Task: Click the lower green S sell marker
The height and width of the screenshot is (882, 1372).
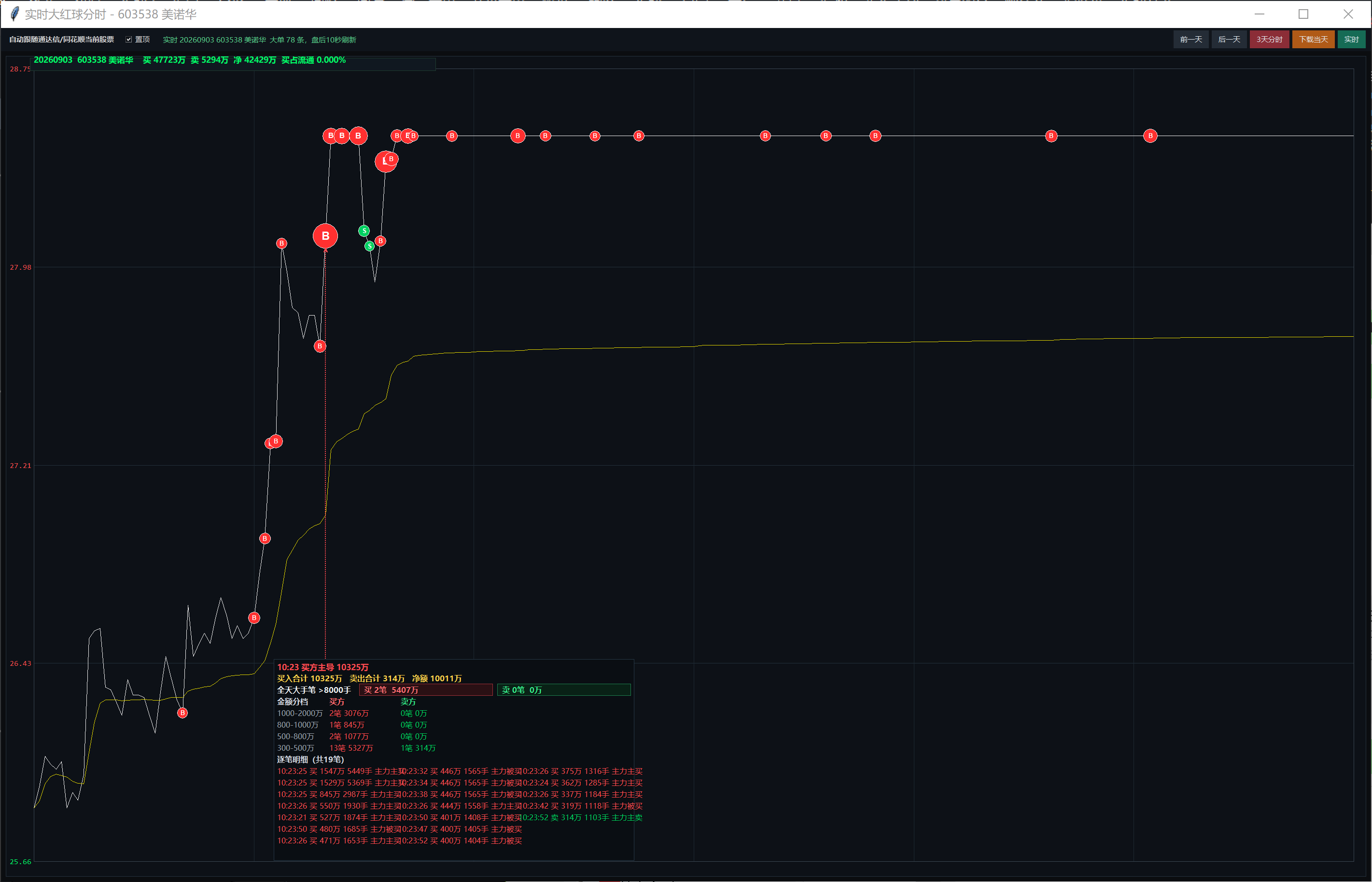Action: 369,246
